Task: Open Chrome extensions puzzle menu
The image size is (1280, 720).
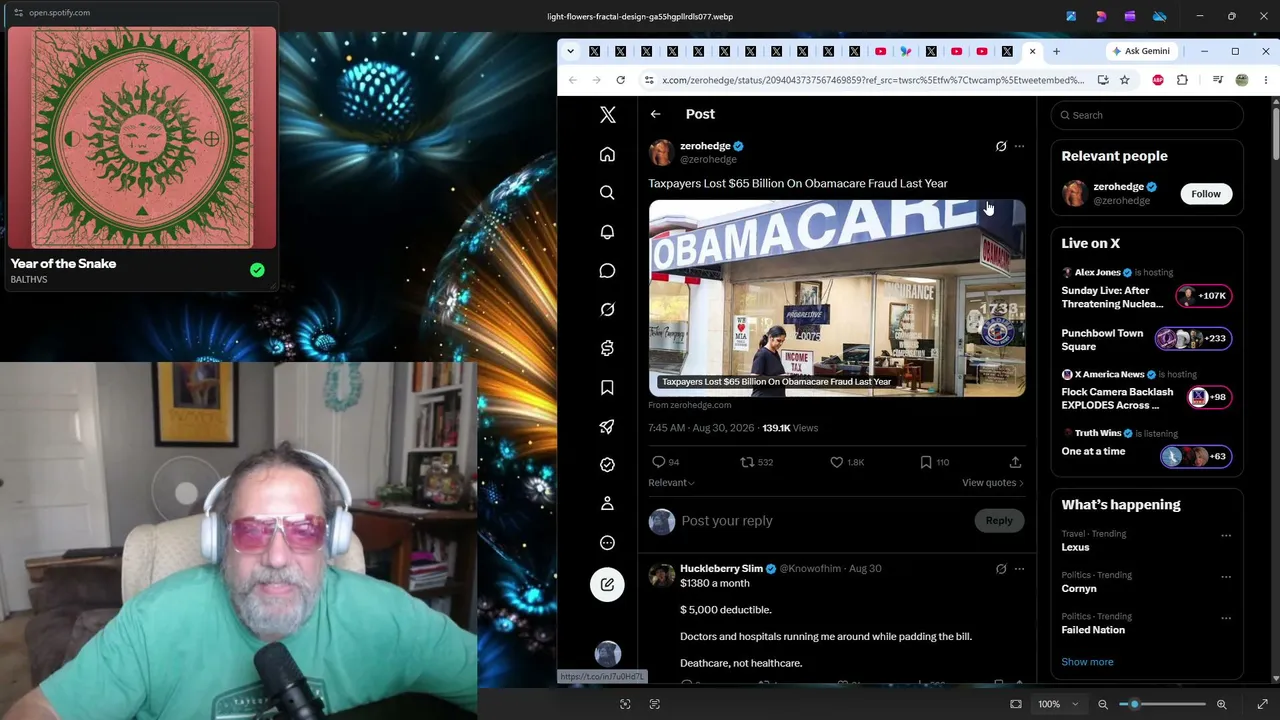Action: point(1182,80)
